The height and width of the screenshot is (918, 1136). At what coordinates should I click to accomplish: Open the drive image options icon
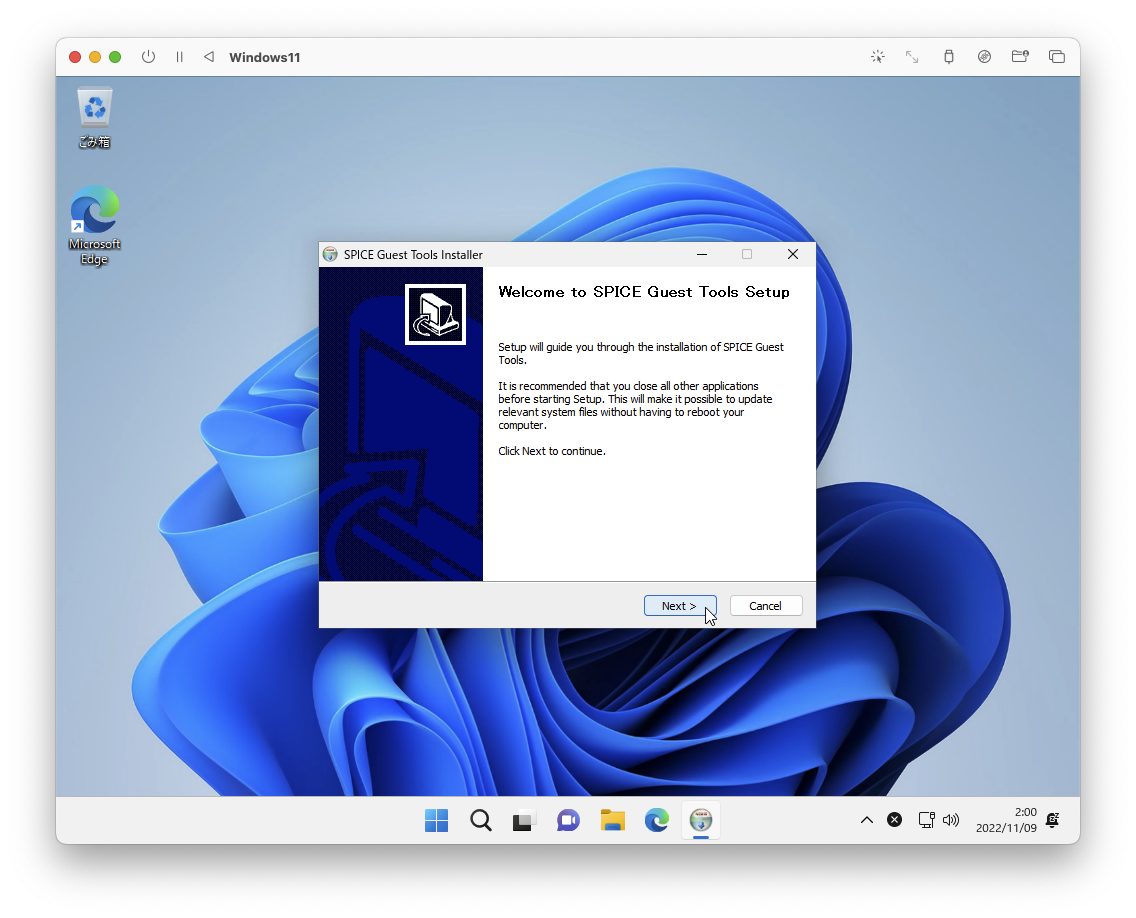point(985,57)
